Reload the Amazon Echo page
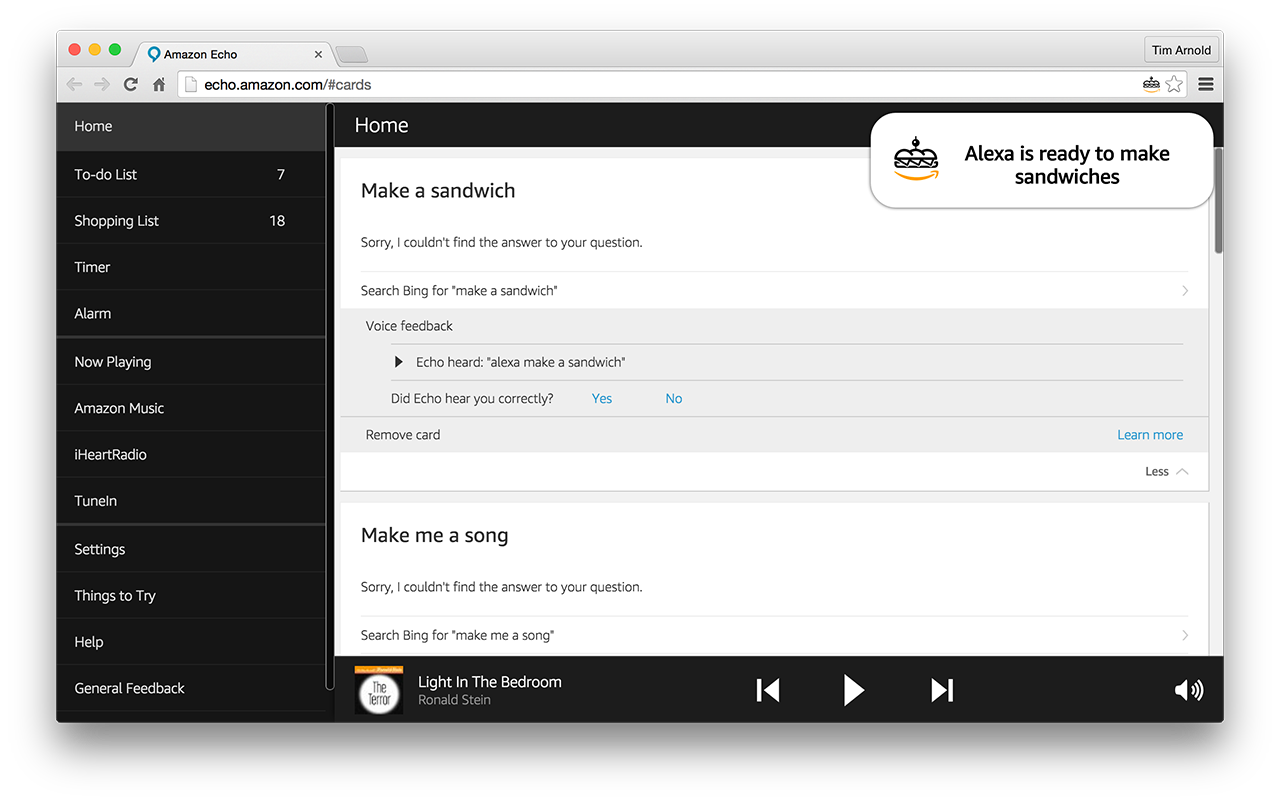The image size is (1280, 800). (x=130, y=85)
